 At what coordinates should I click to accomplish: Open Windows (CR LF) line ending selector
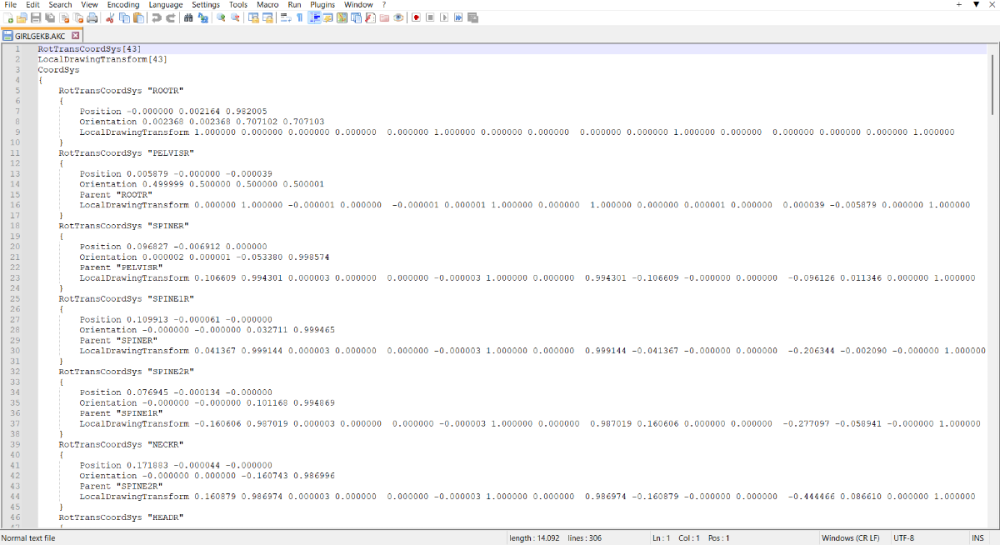(x=850, y=538)
